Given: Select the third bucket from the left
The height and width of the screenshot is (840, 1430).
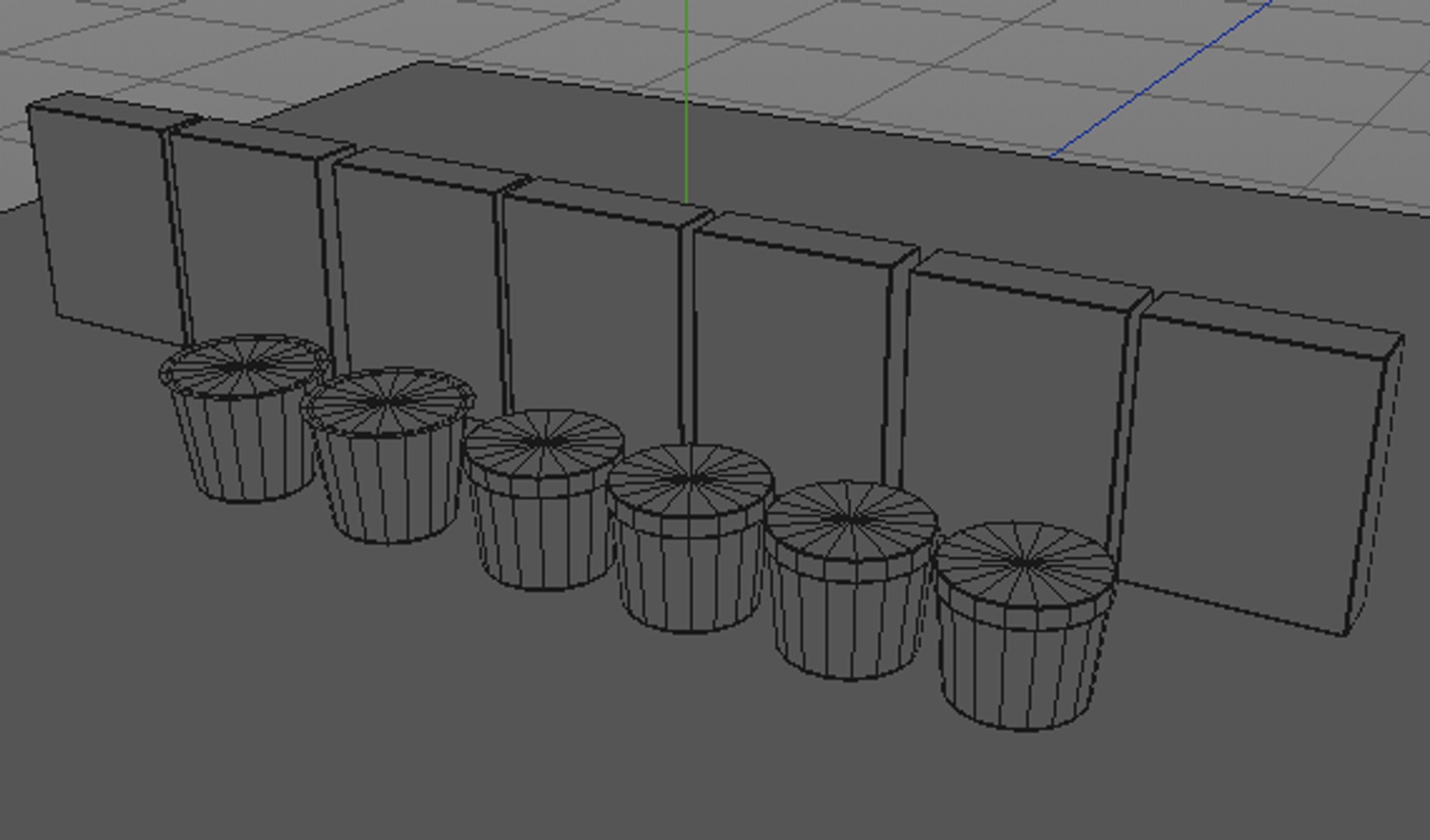Looking at the screenshot, I should 542,499.
